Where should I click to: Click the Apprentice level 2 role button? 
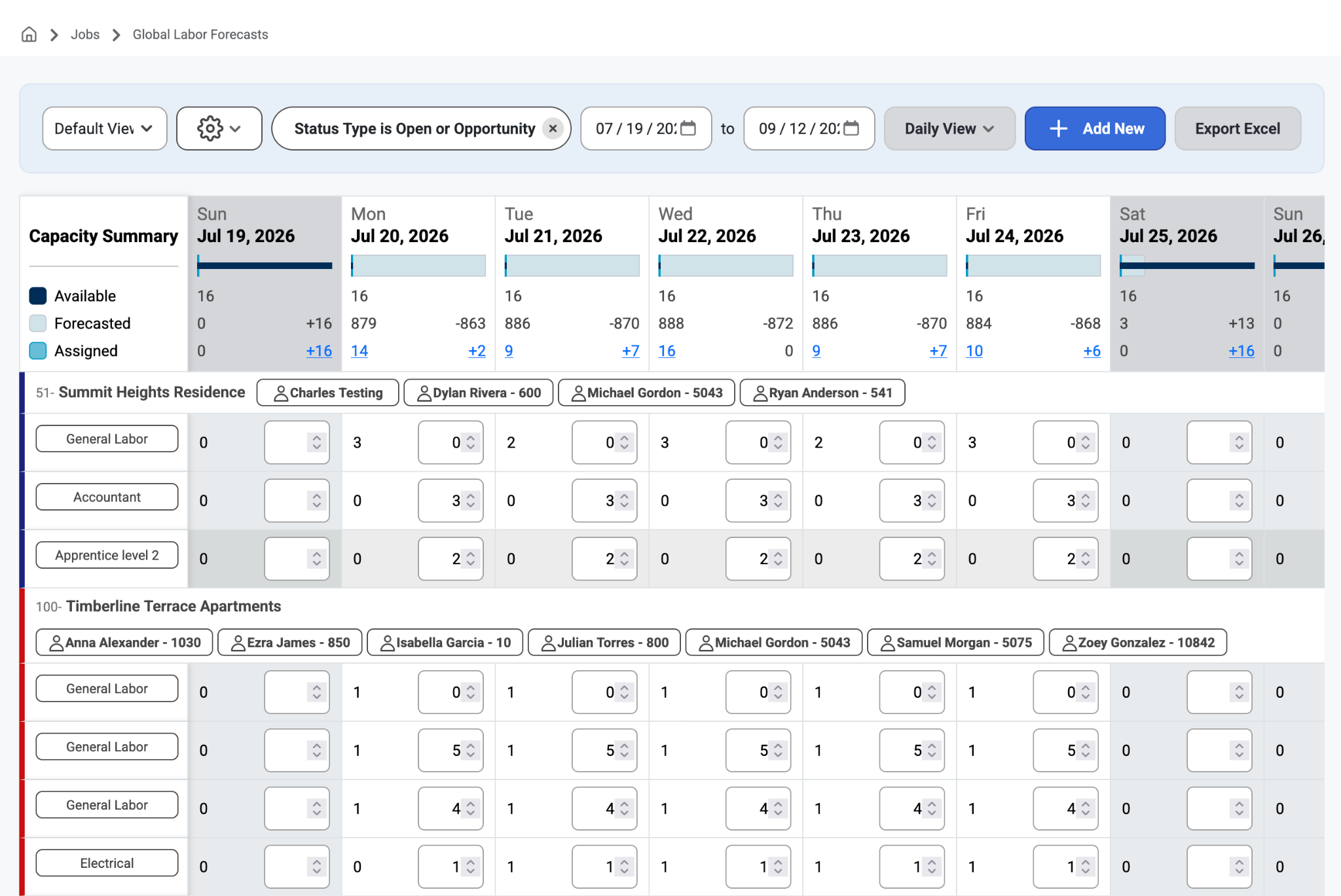107,555
